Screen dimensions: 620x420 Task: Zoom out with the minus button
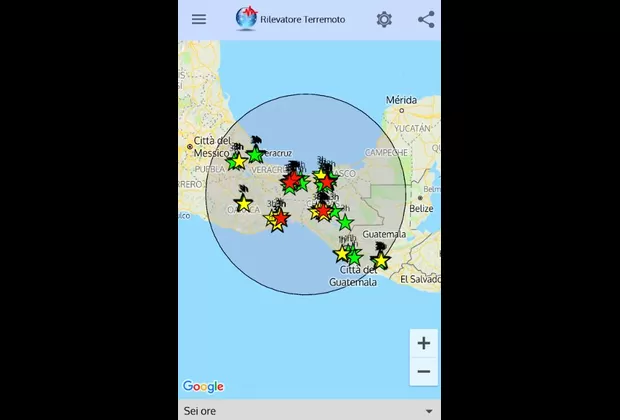423,371
